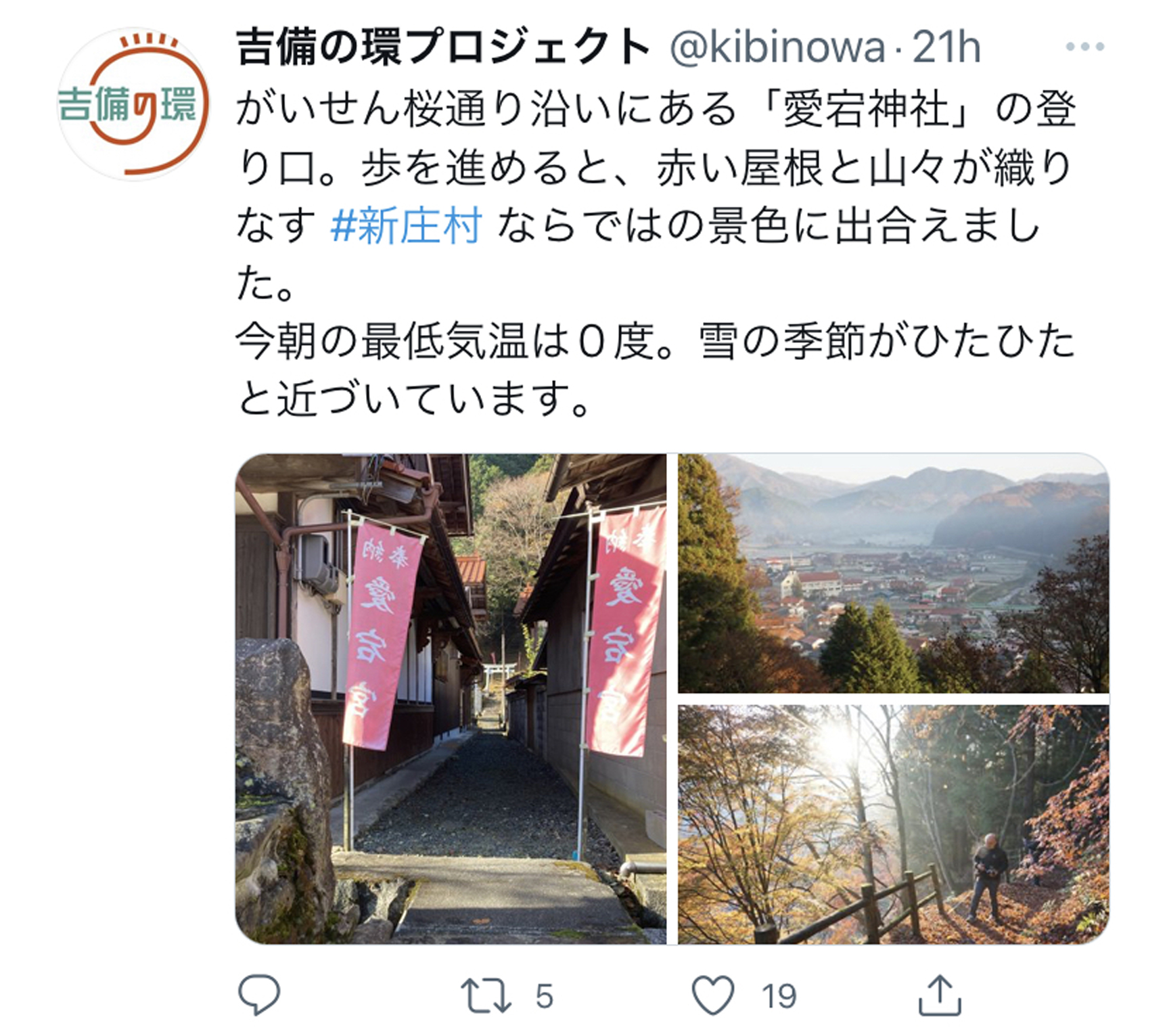View the village valley panorama photo
This screenshot has height=1036, width=1167.
click(x=894, y=573)
